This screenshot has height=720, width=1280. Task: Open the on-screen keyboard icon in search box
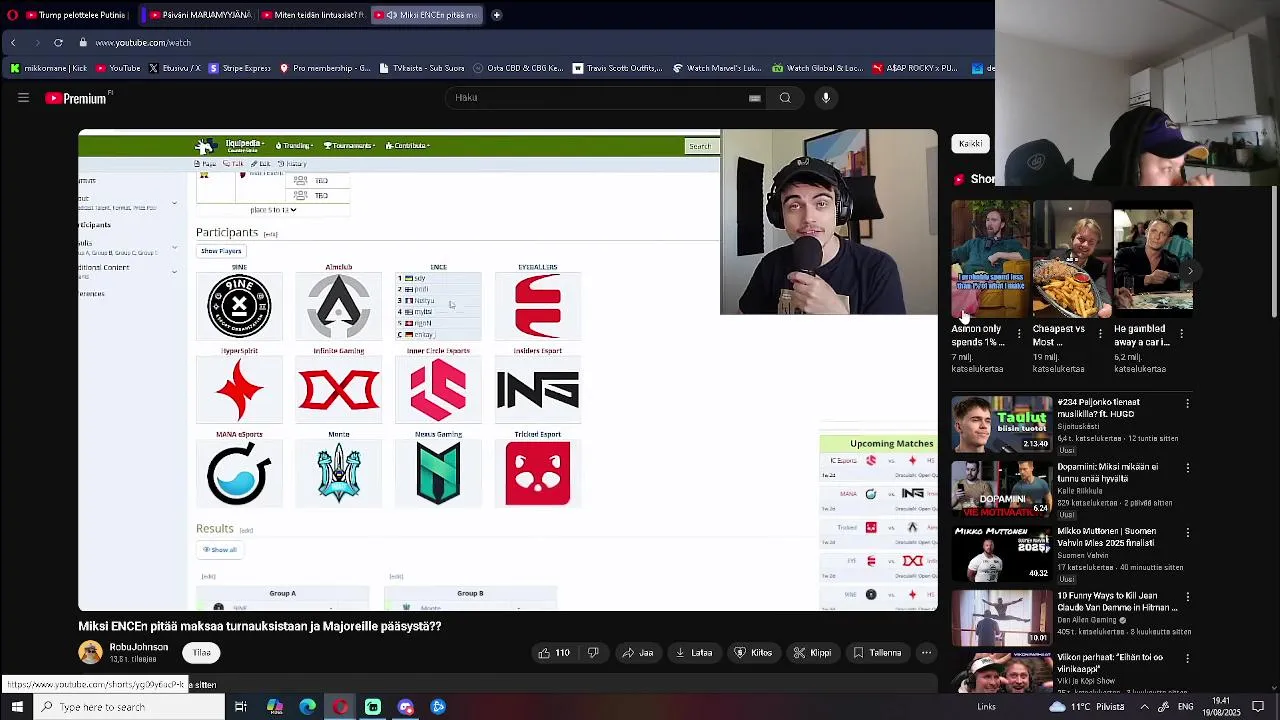[755, 98]
